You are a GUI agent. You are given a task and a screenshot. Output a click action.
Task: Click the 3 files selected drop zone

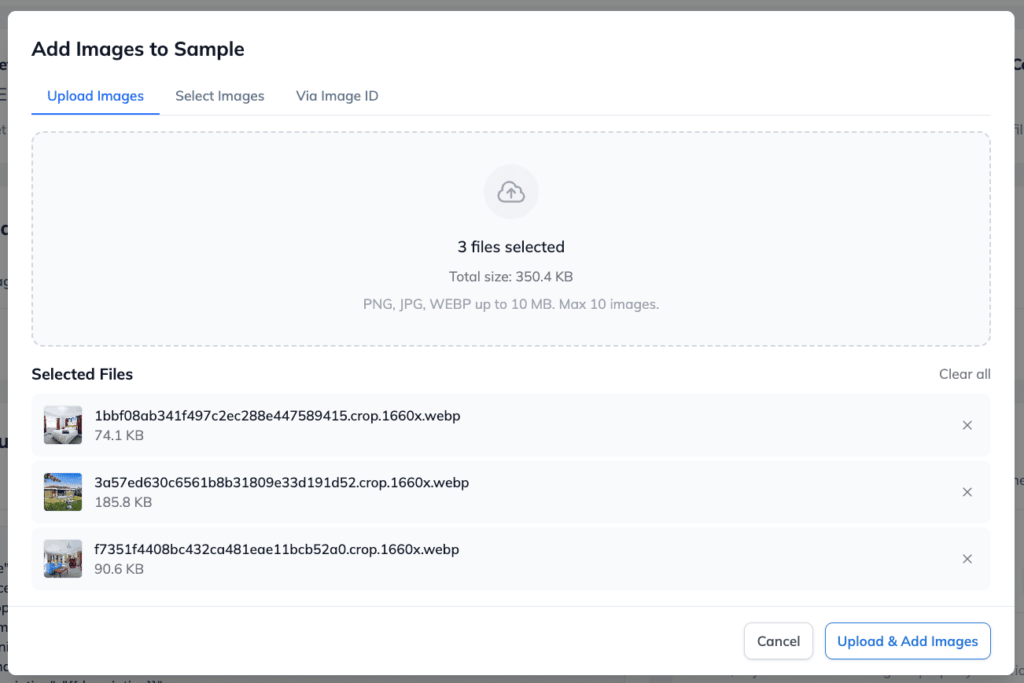click(511, 239)
